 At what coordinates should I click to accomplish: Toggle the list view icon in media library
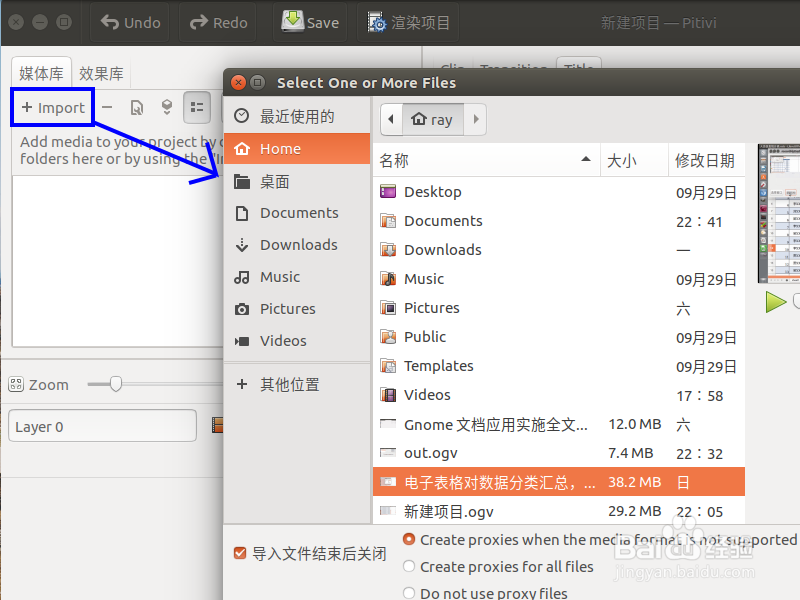point(197,108)
